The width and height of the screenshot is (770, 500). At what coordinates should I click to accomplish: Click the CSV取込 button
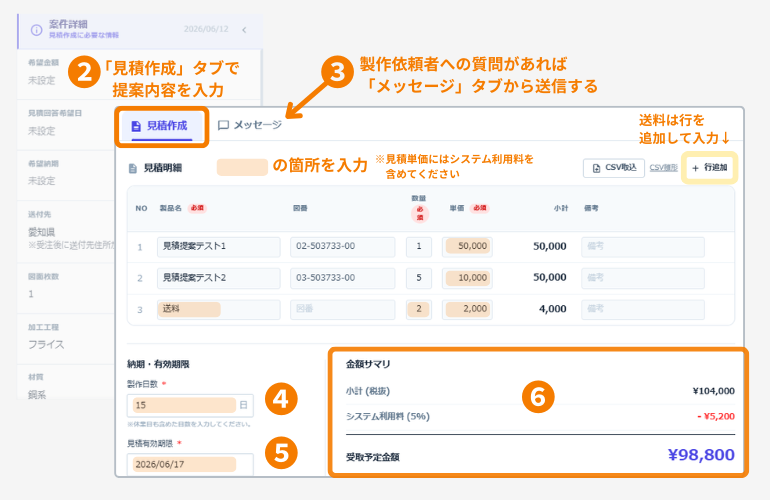click(x=614, y=168)
